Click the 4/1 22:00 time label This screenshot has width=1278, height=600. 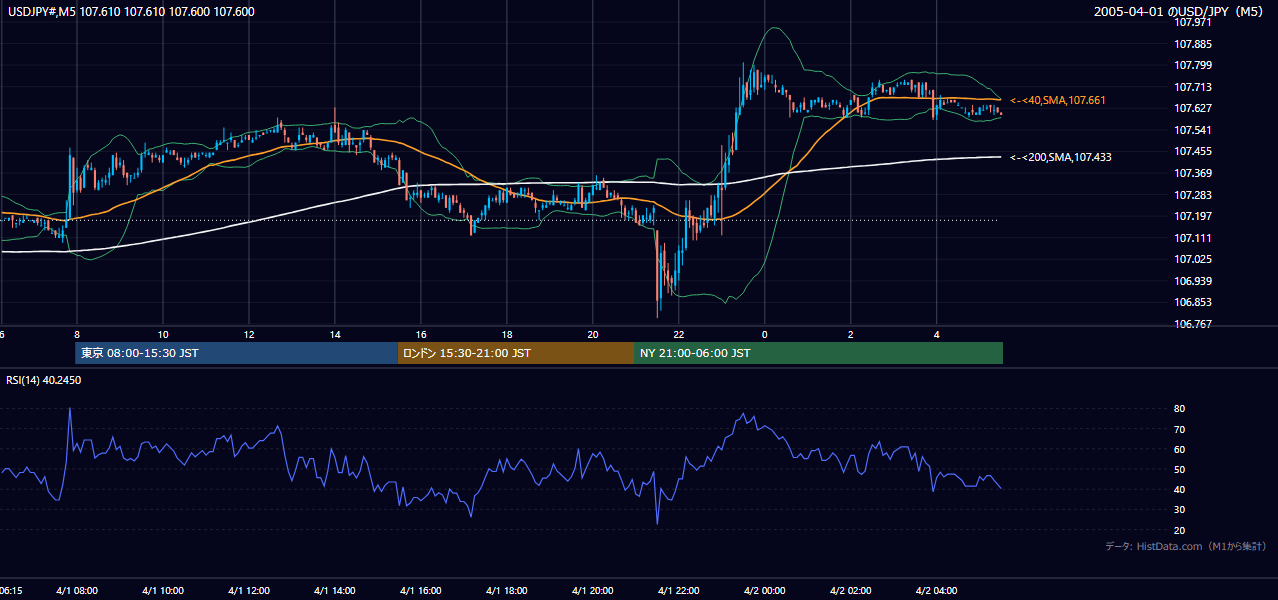point(679,590)
